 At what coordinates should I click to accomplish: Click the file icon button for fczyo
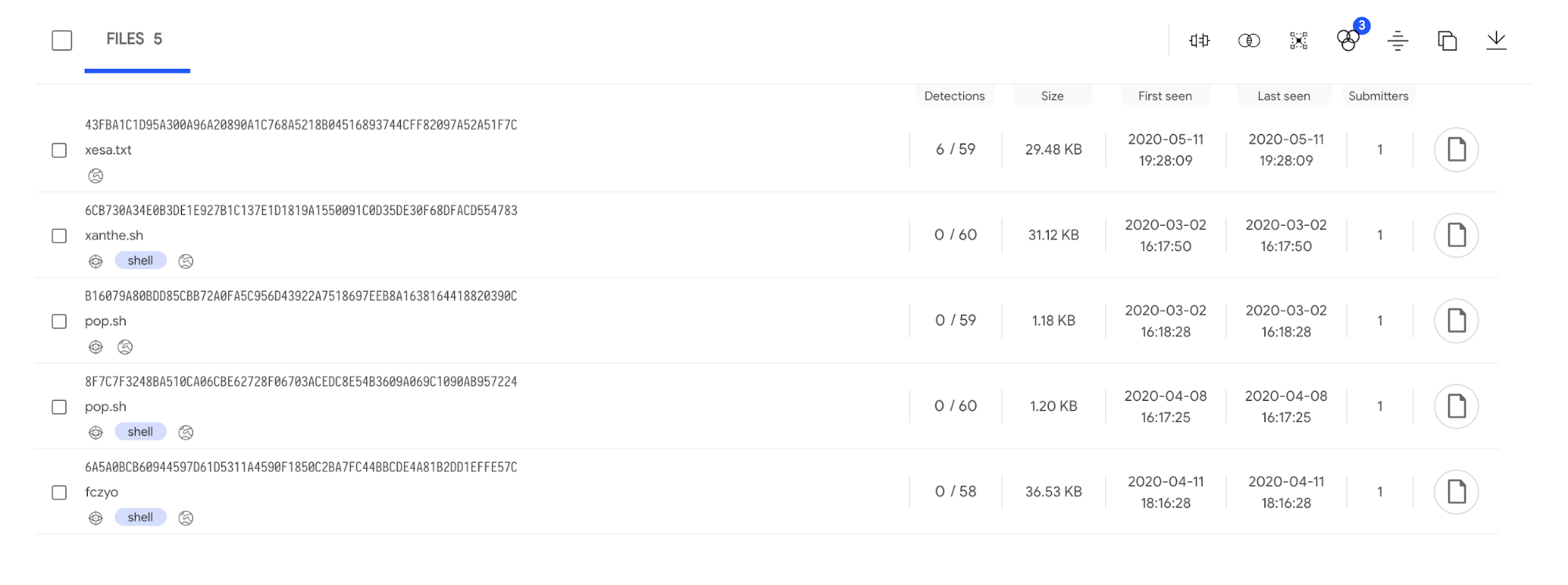1456,492
